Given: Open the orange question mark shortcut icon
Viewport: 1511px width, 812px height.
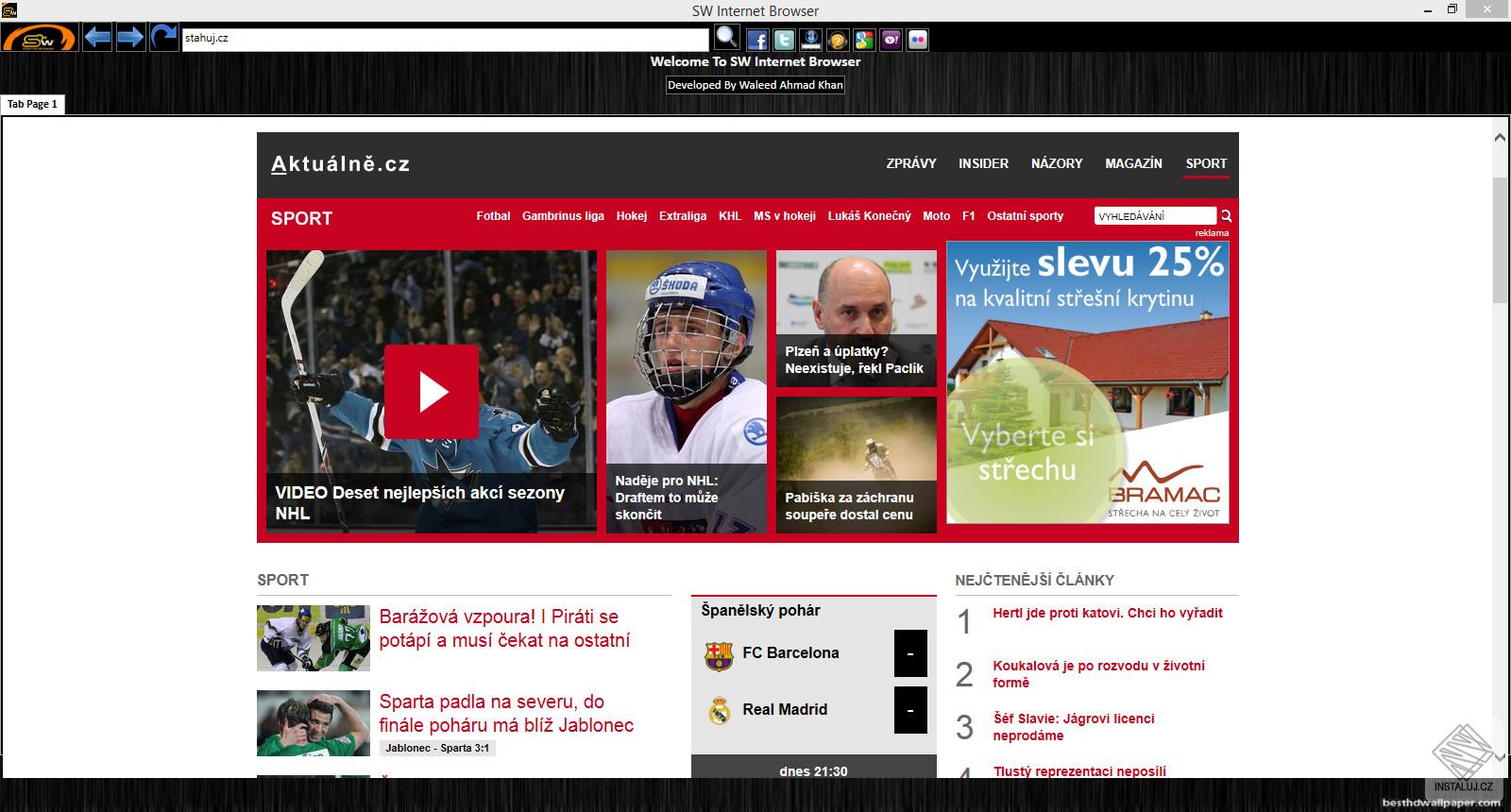Looking at the screenshot, I should pyautogui.click(x=837, y=40).
